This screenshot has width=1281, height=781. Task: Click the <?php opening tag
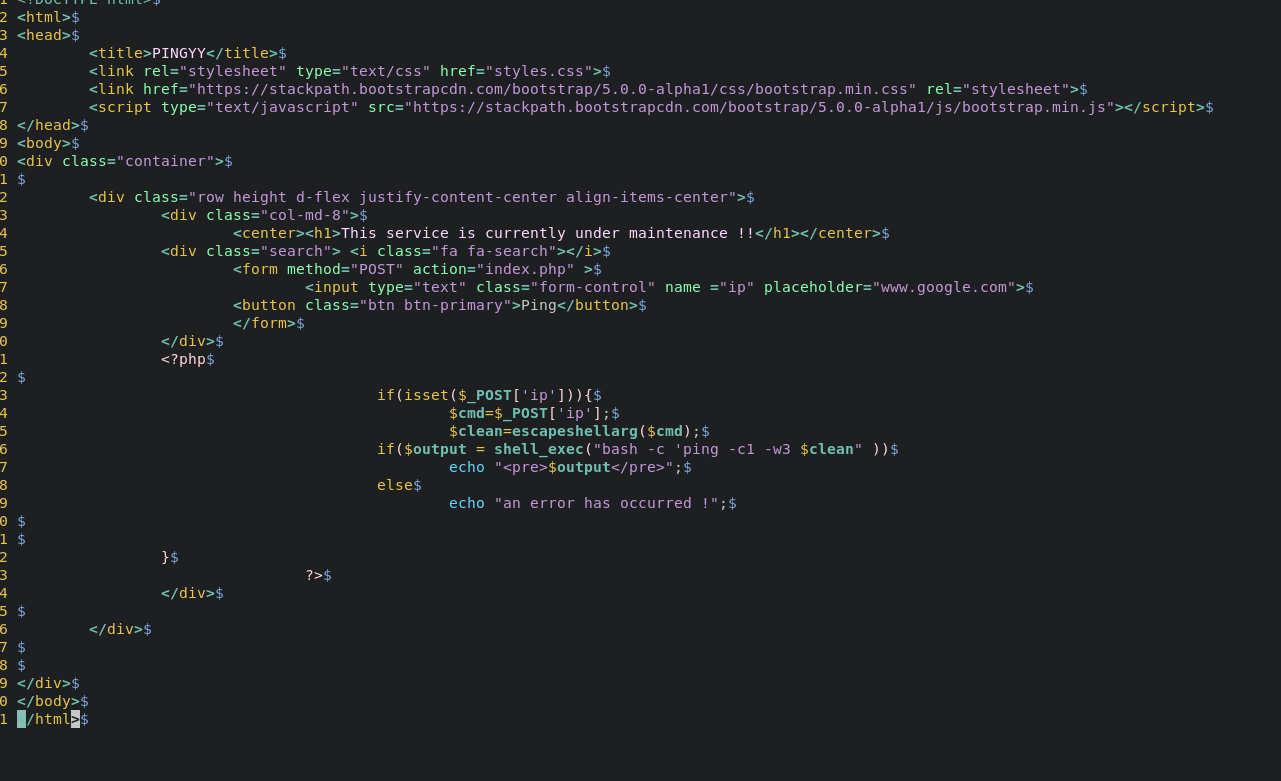[x=183, y=359]
